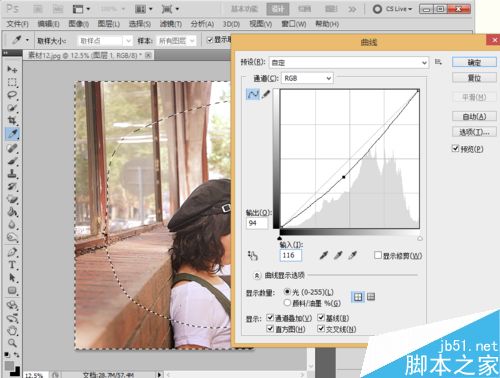Open the 滤镜(T) menu
Image resolution: width=500 pixels, height=378 pixels.
pos(171,24)
